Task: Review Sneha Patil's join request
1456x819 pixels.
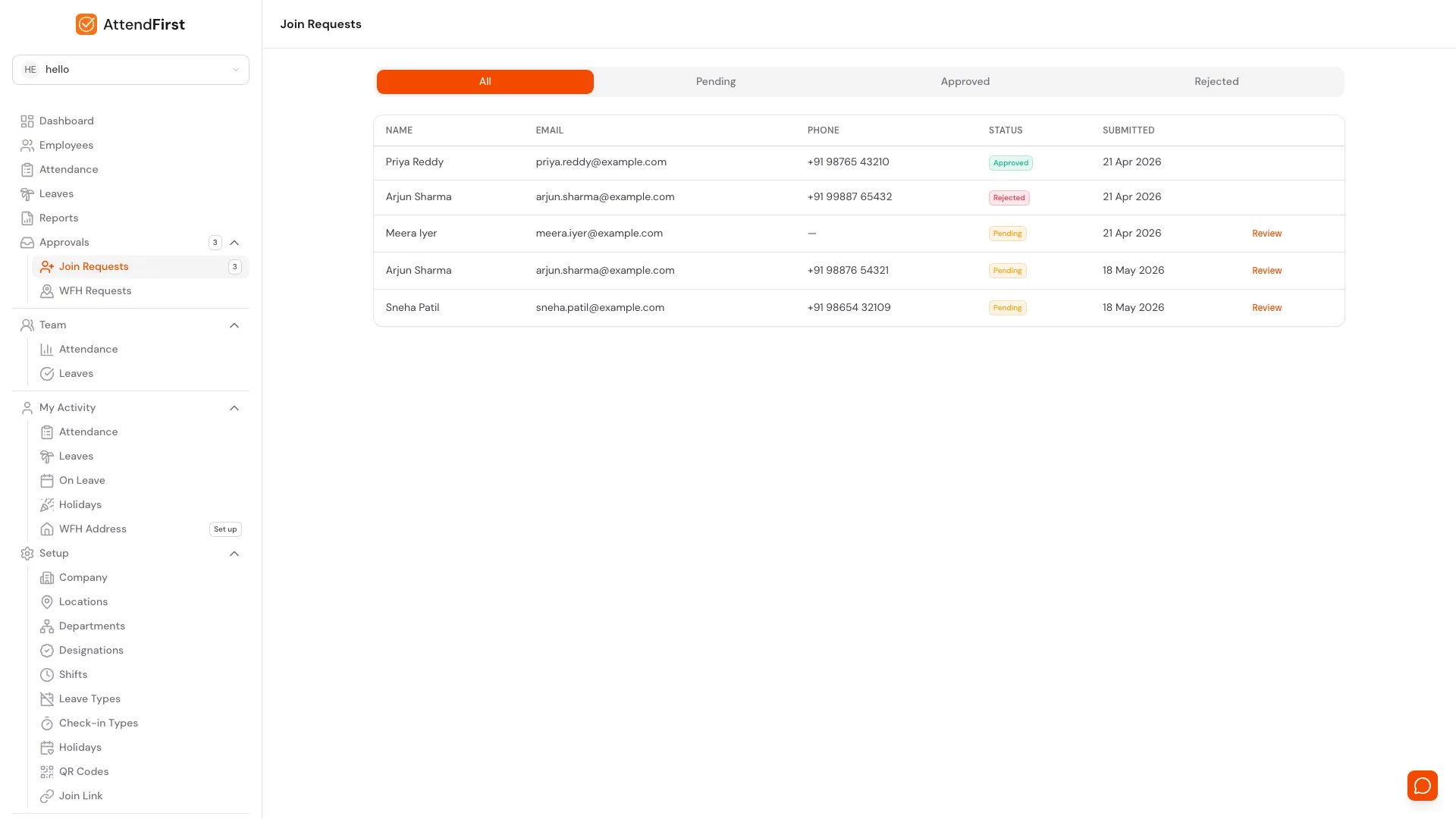Action: (1266, 308)
